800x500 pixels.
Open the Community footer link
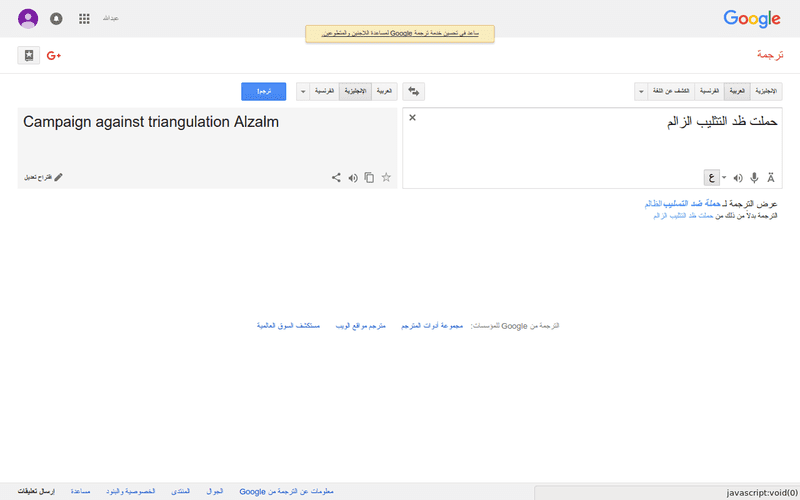(181, 492)
